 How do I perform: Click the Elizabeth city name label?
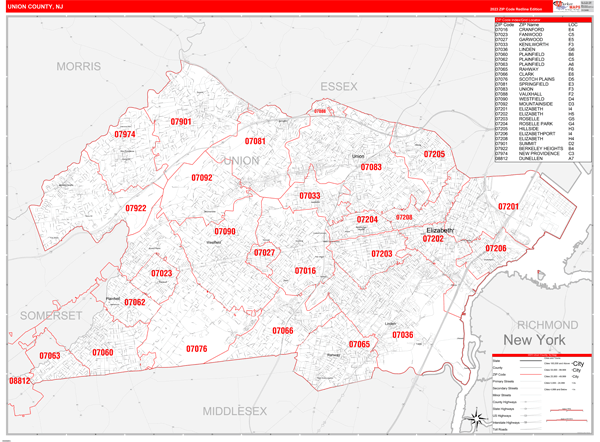tap(440, 230)
